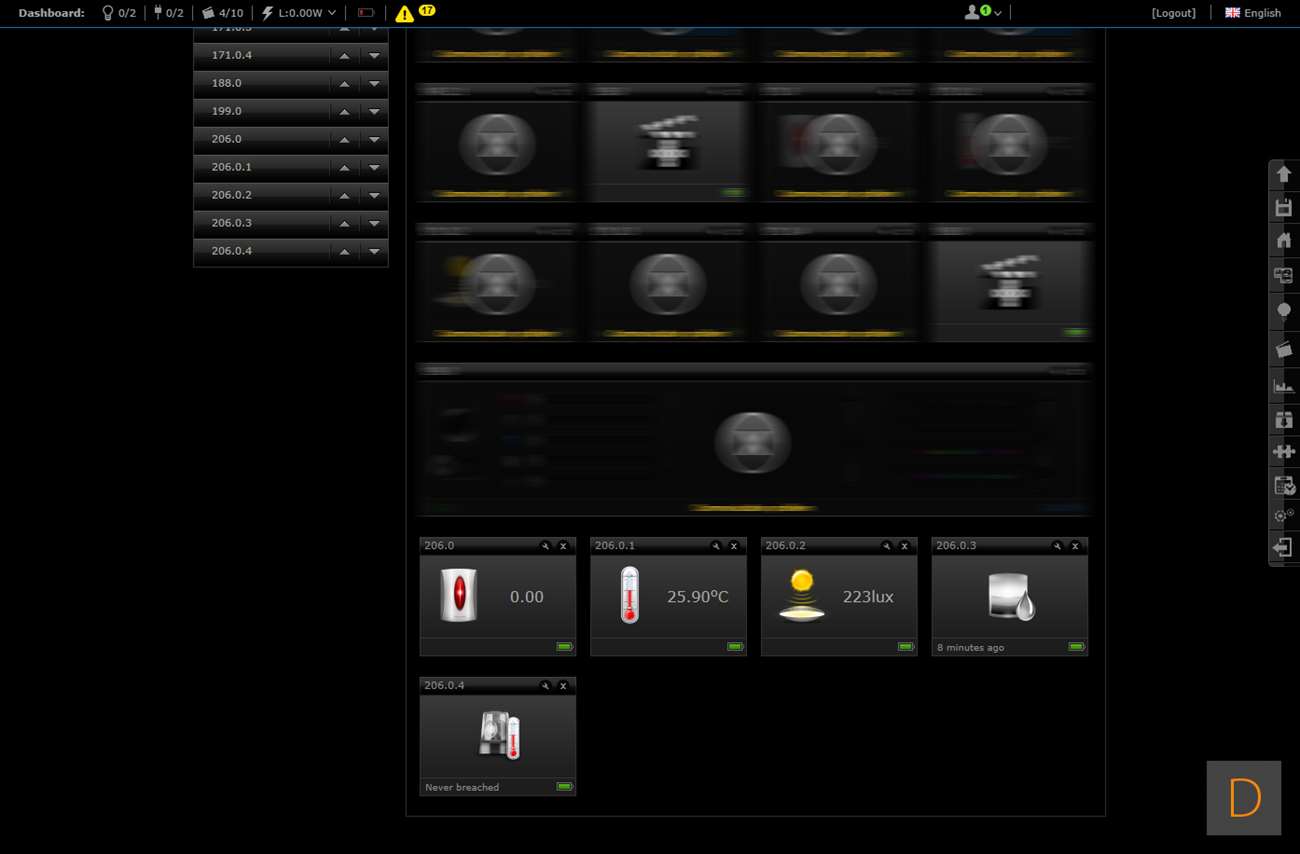Click the orange D button
Image resolution: width=1300 pixels, height=854 pixels.
coord(1244,798)
